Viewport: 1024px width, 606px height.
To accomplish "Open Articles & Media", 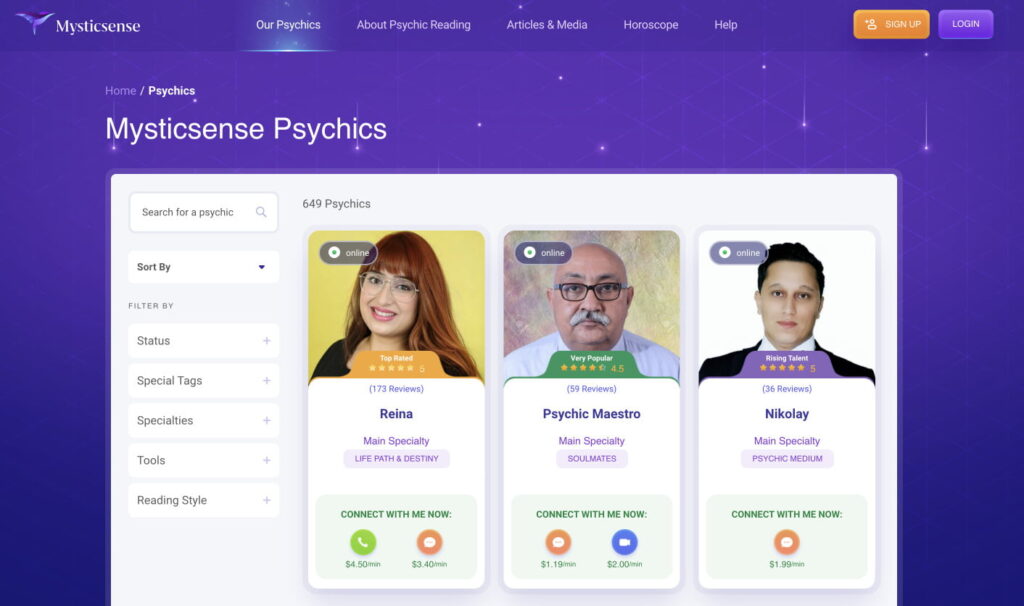I will tap(547, 25).
